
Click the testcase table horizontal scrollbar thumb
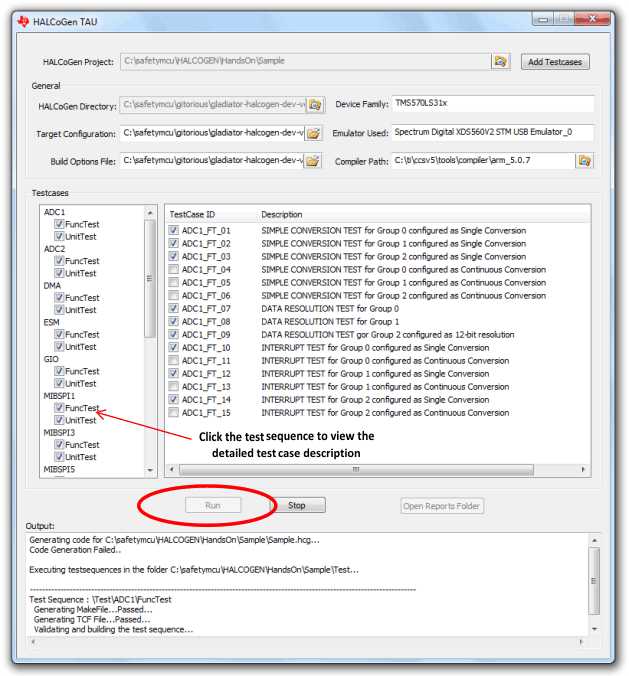tap(356, 469)
